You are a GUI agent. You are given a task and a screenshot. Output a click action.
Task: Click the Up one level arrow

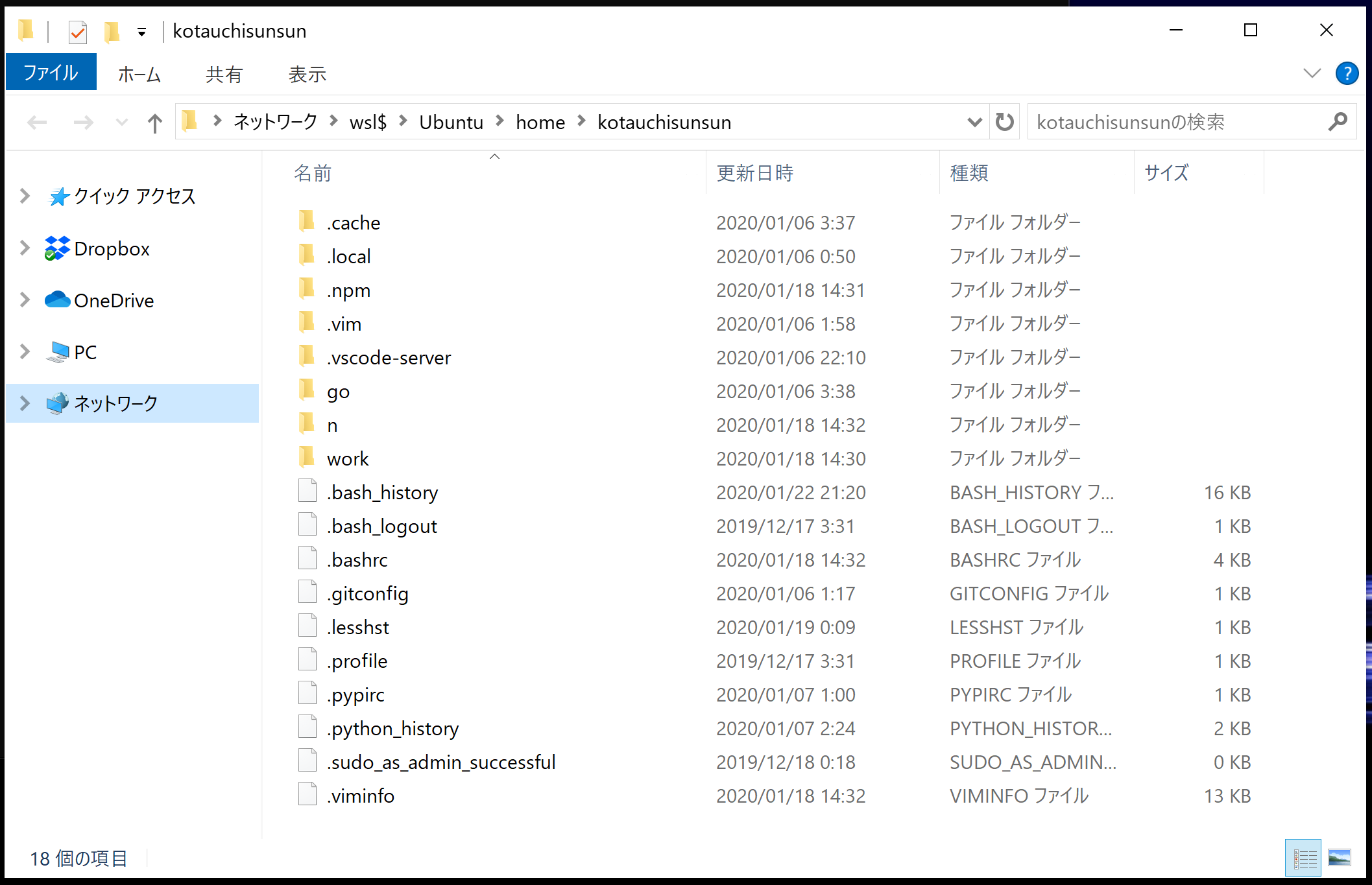pyautogui.click(x=154, y=123)
